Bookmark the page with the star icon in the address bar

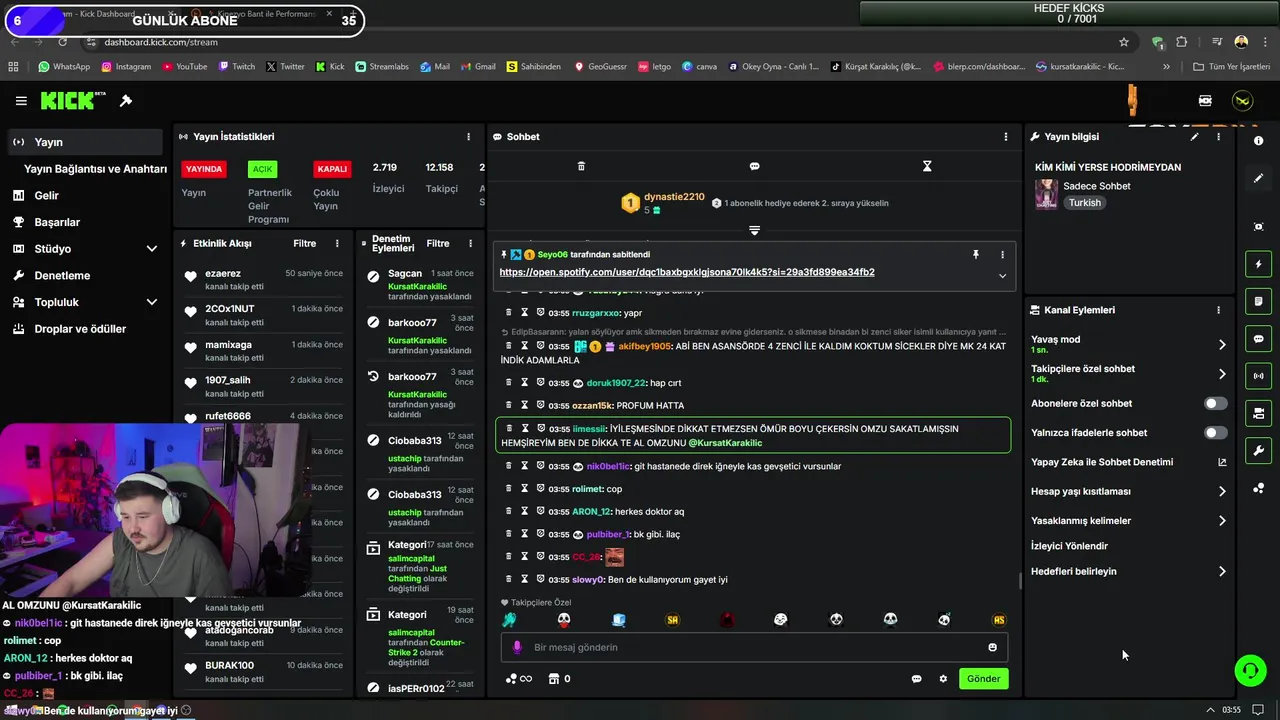1124,42
